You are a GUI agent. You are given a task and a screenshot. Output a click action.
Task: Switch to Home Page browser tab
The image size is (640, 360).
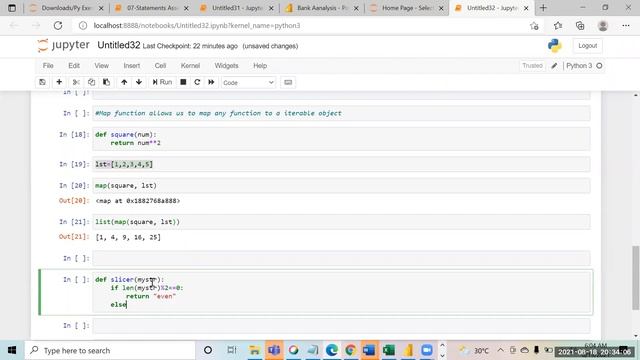point(407,8)
